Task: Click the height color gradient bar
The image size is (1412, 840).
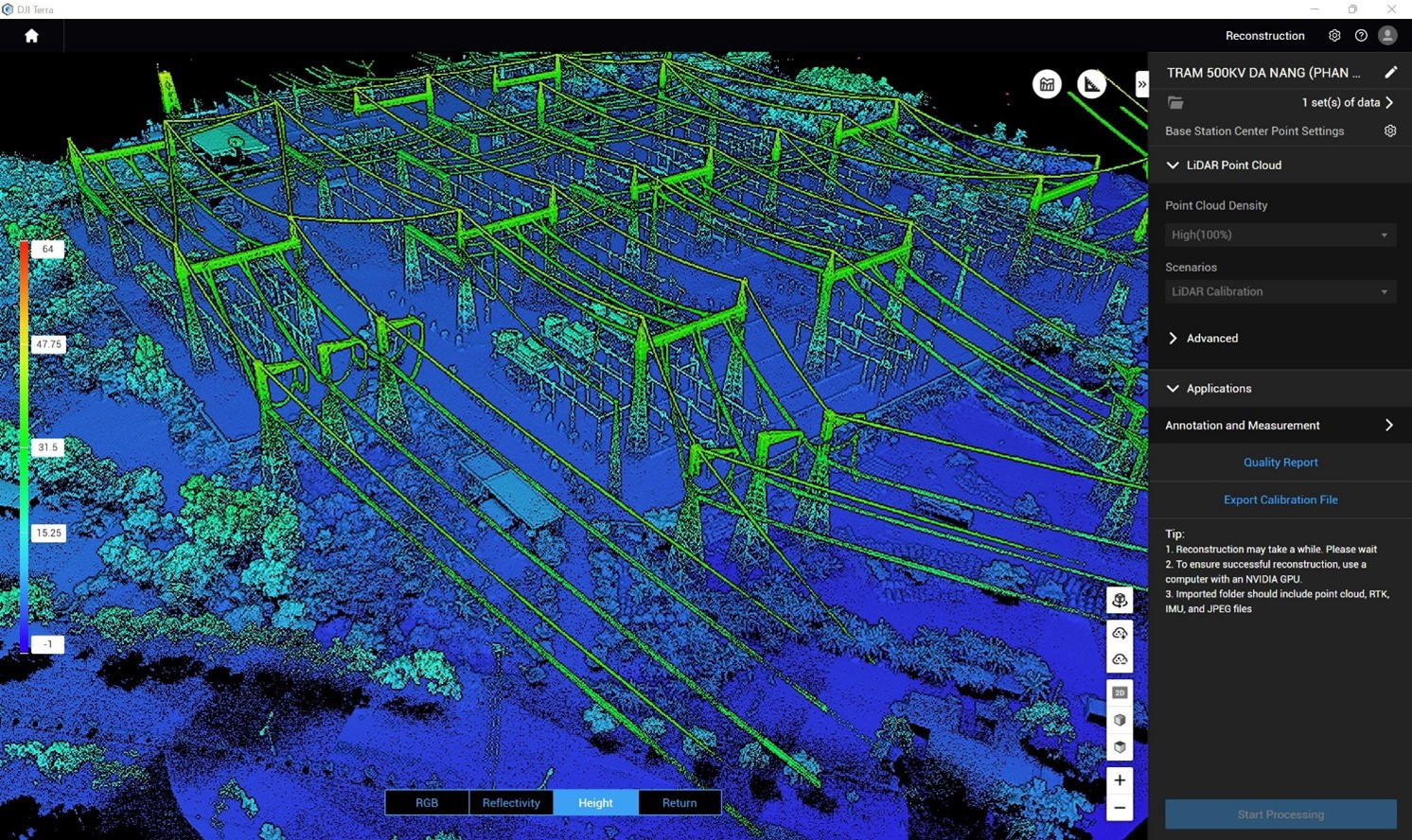Action: (25, 446)
